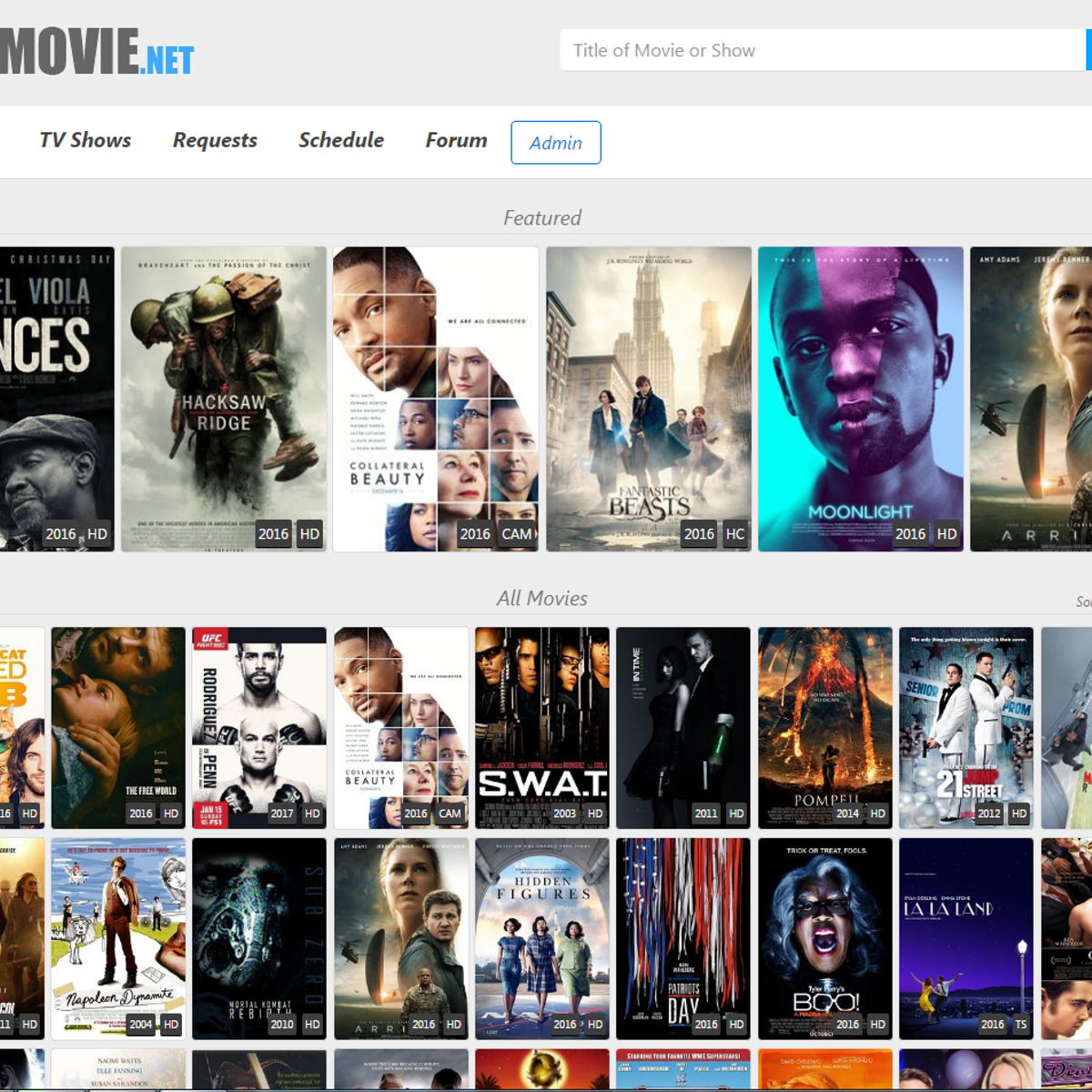1092x1092 pixels.
Task: Click the MOVIE.NET site logo
Action: (96, 51)
